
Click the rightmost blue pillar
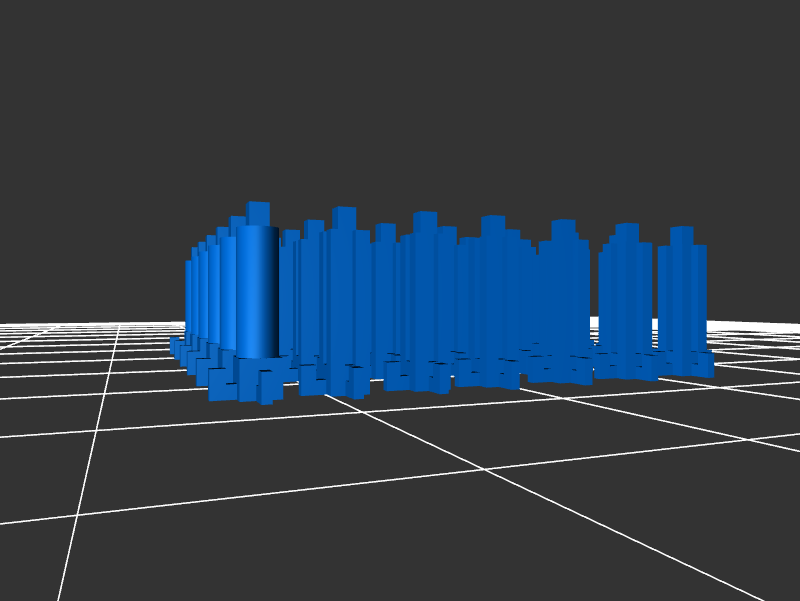coord(682,290)
